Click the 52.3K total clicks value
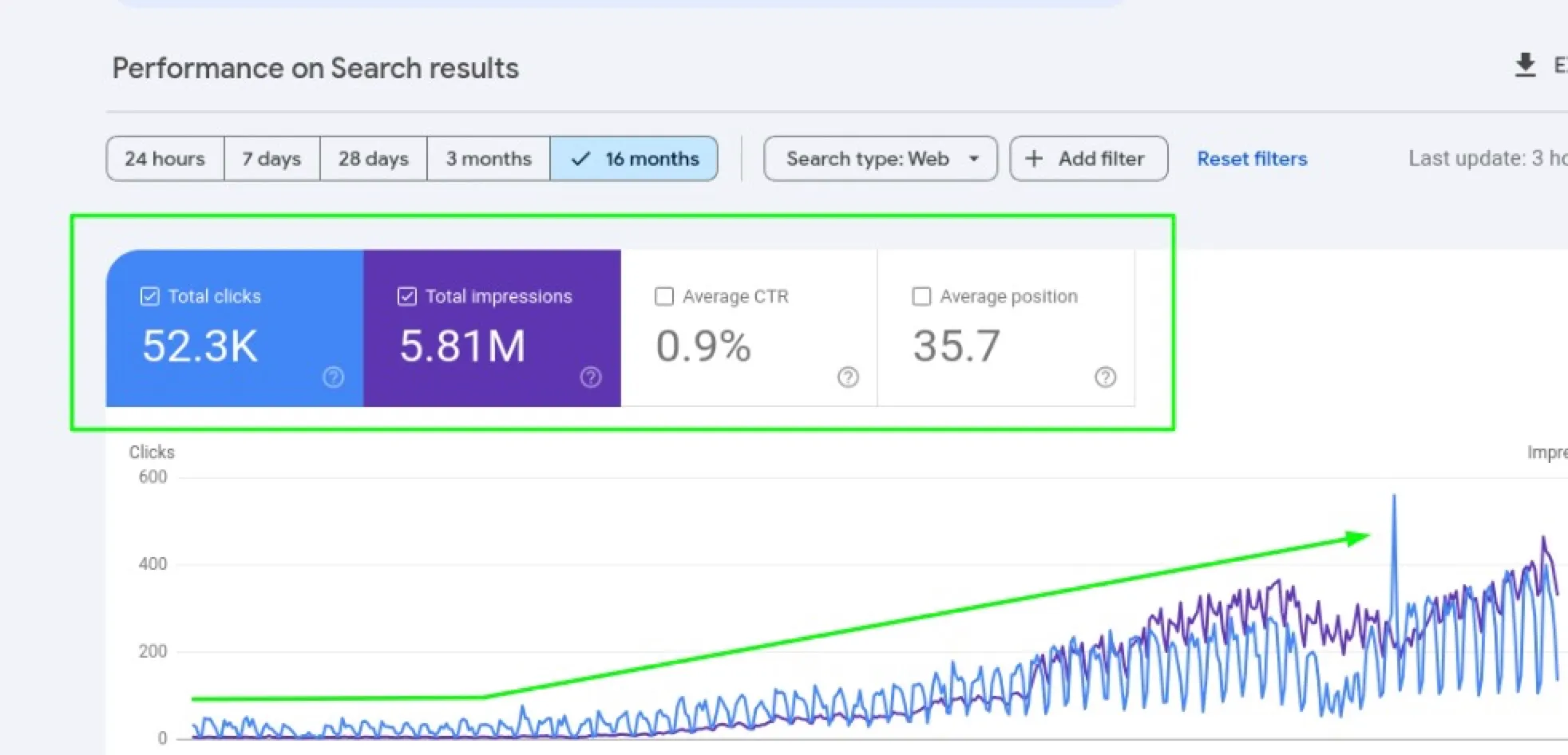The width and height of the screenshot is (1568, 755). tap(200, 346)
